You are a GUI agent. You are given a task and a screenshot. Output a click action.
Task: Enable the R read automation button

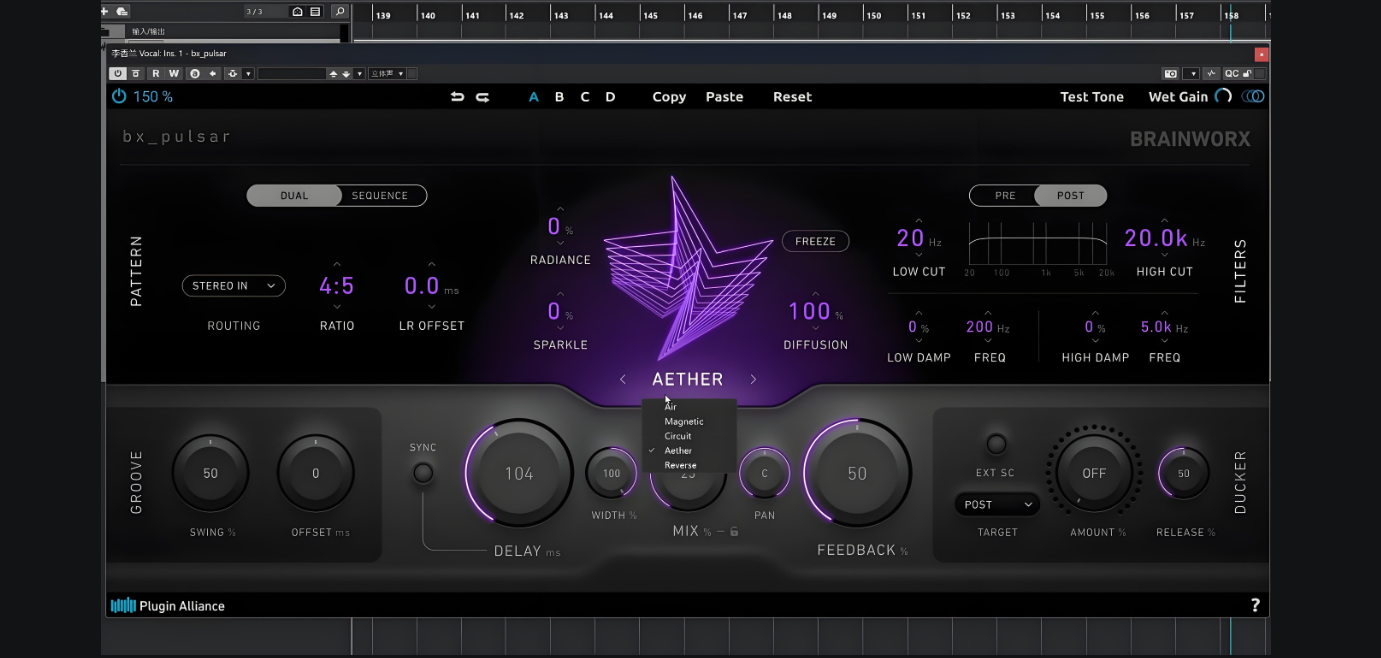pos(155,74)
